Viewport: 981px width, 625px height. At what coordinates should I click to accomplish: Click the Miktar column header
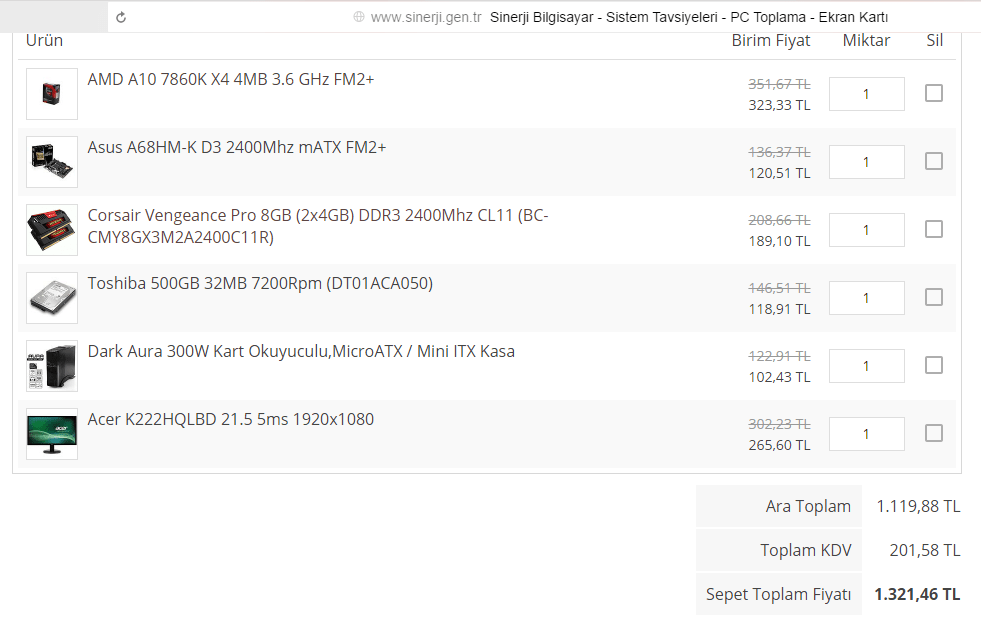point(867,40)
